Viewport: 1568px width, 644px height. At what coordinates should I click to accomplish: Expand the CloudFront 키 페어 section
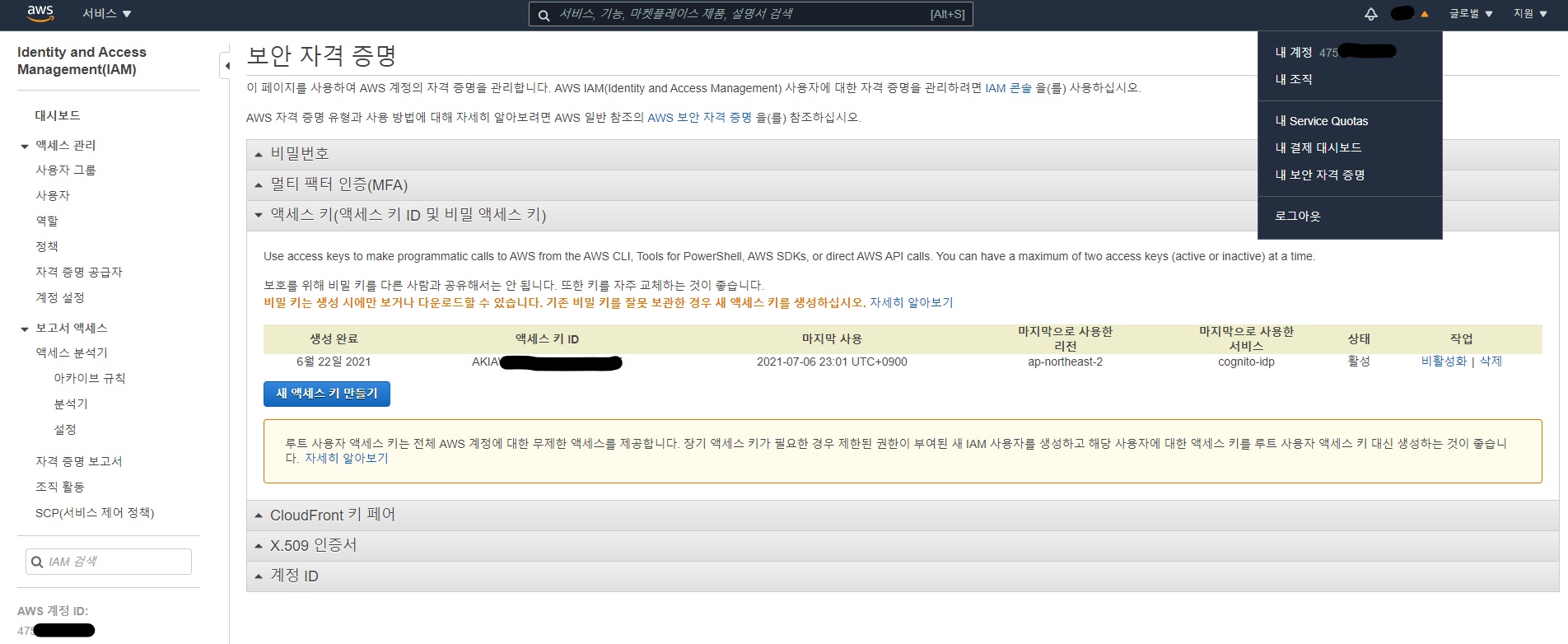coord(903,515)
